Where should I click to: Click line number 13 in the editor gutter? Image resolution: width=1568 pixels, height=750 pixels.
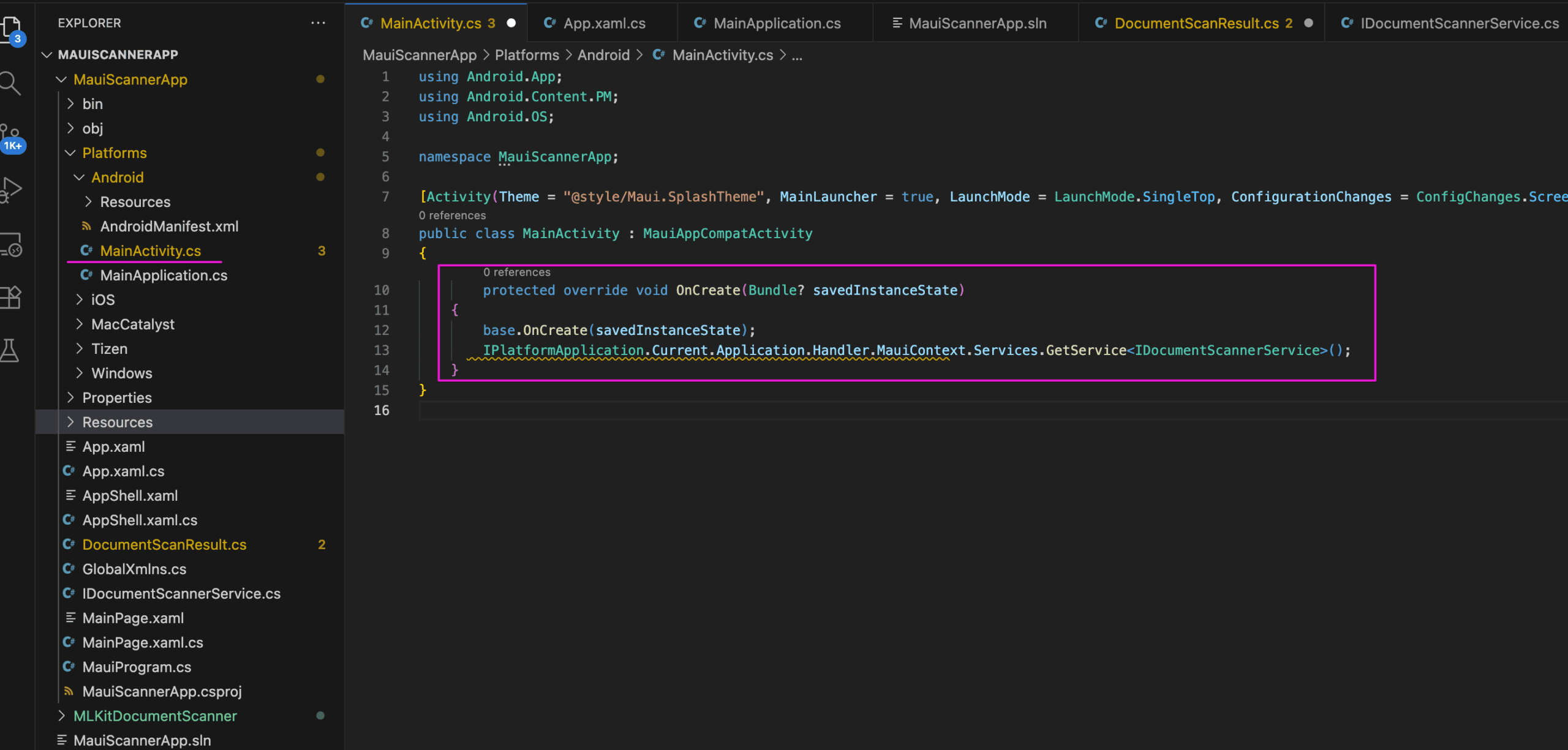382,350
